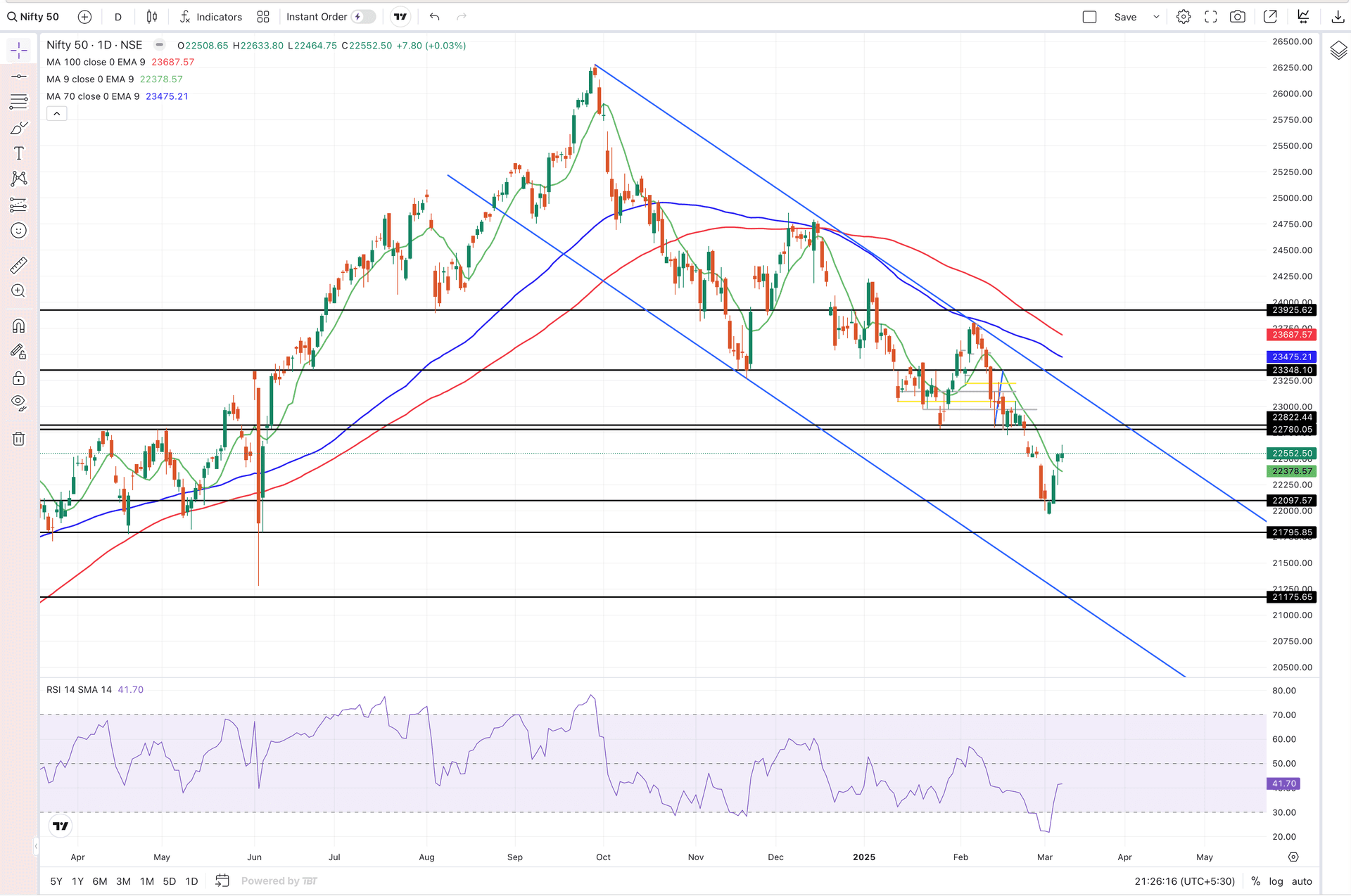Select the ruler measure tool
1351x896 pixels.
click(x=19, y=265)
